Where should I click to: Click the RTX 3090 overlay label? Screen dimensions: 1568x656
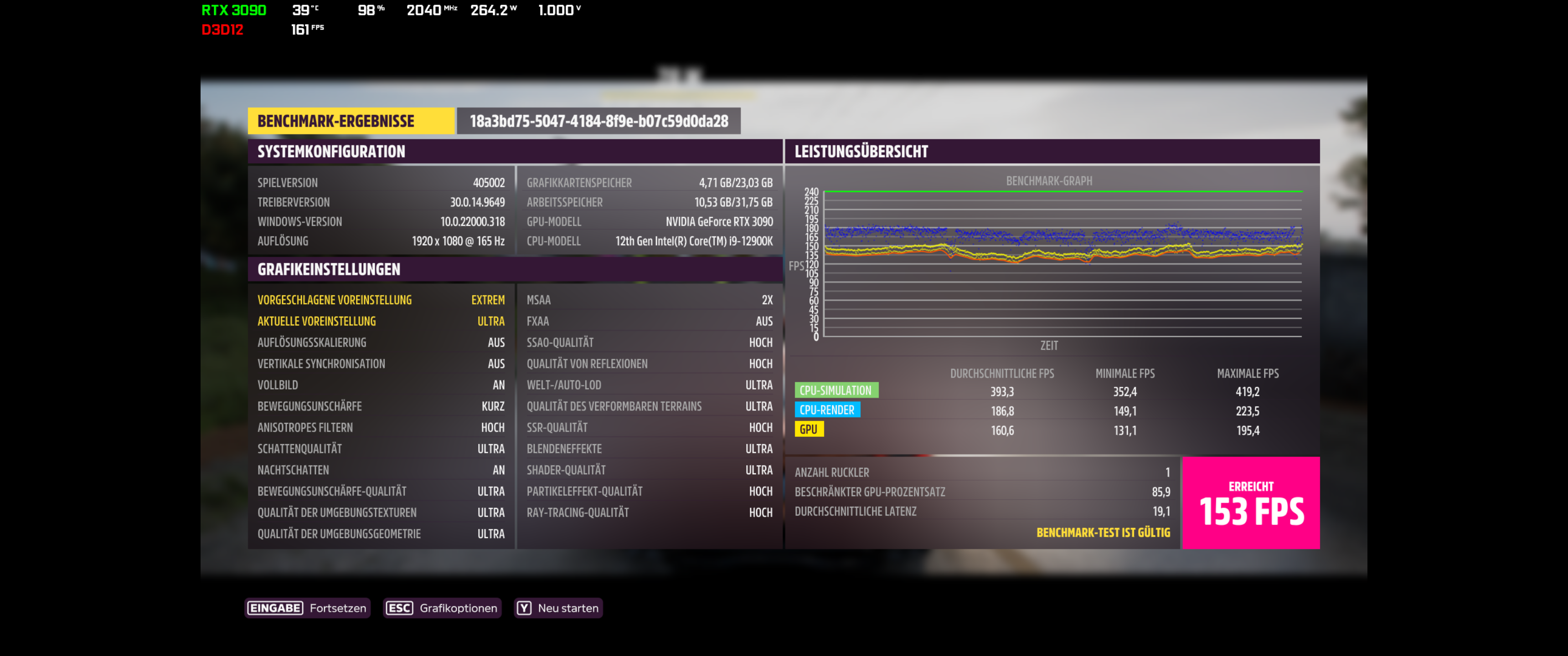tap(234, 10)
